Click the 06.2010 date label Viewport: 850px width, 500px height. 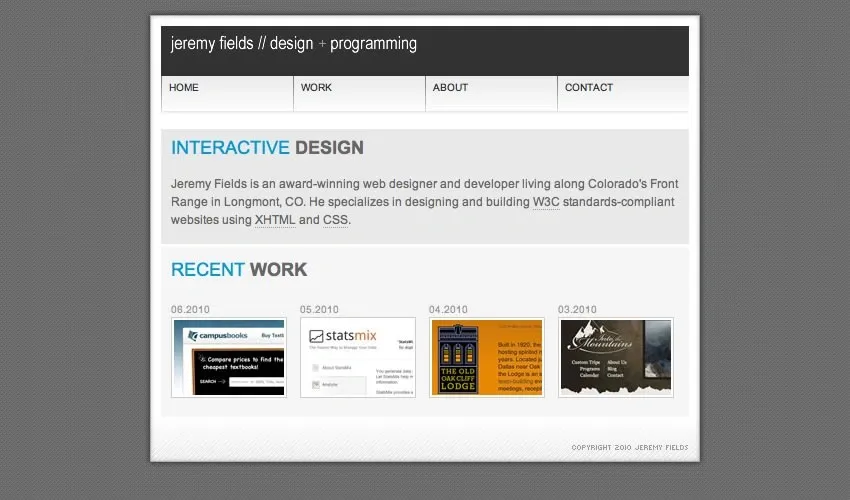(191, 310)
